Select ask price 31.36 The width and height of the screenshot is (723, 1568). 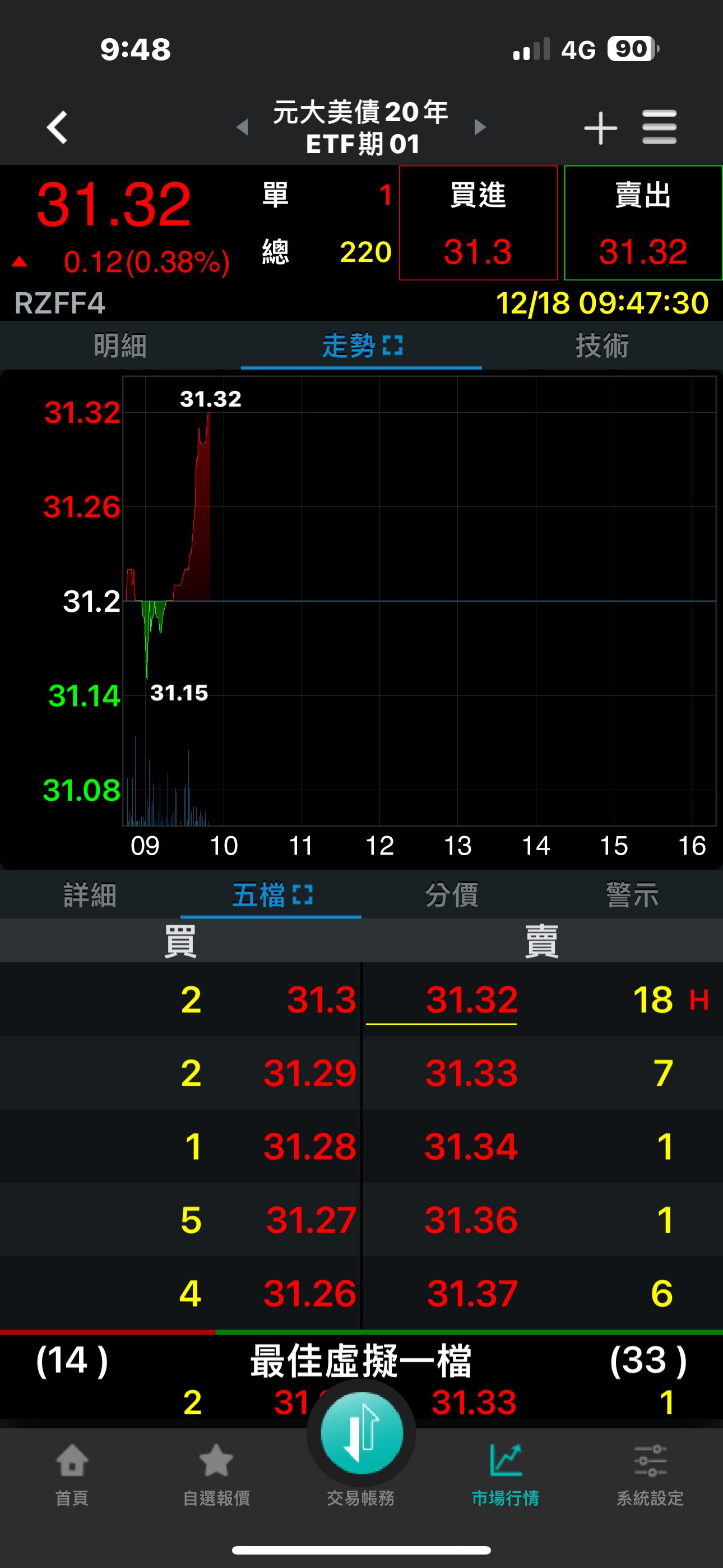point(472,1220)
